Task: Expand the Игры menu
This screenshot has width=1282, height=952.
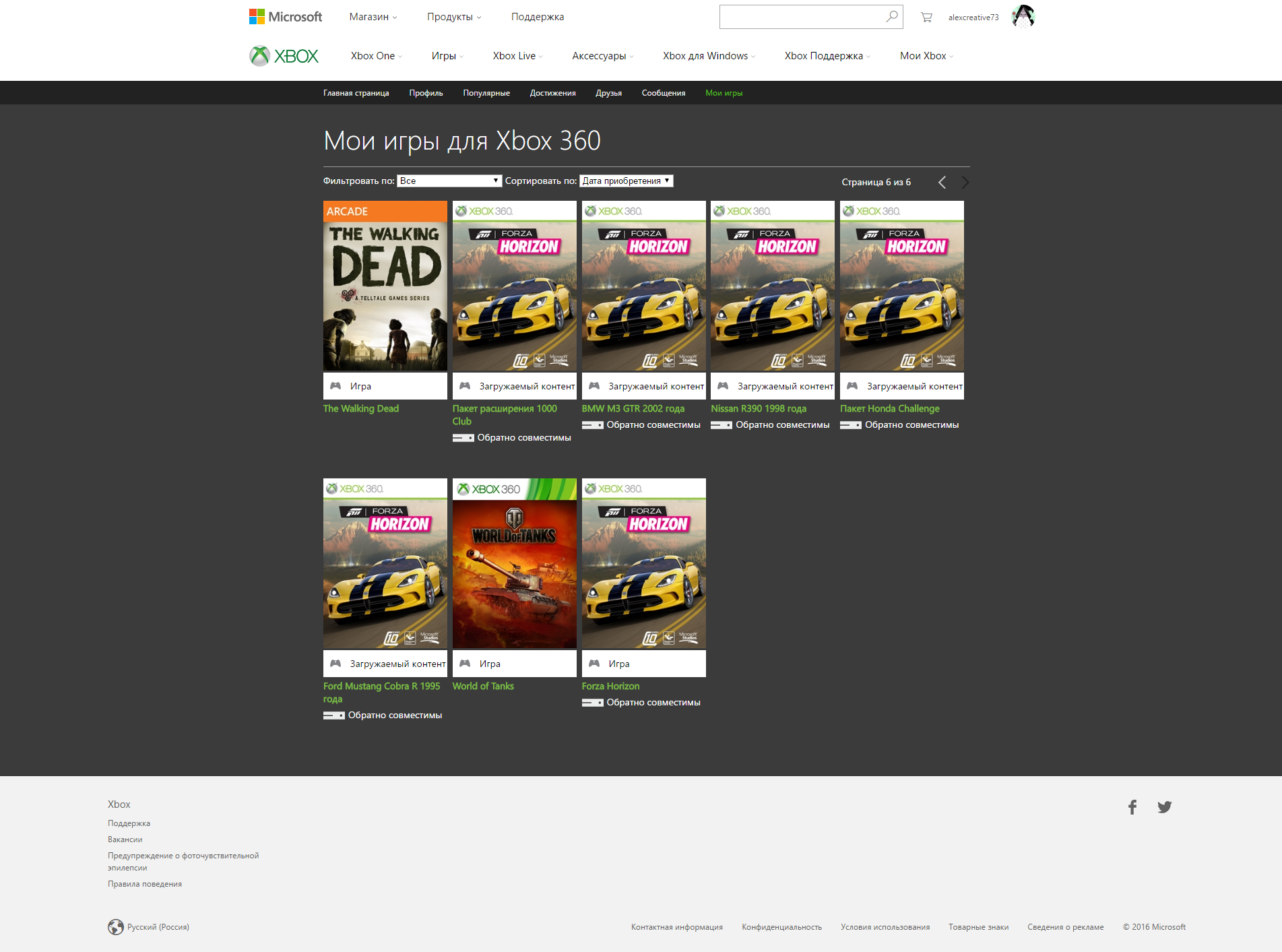Action: click(x=447, y=56)
